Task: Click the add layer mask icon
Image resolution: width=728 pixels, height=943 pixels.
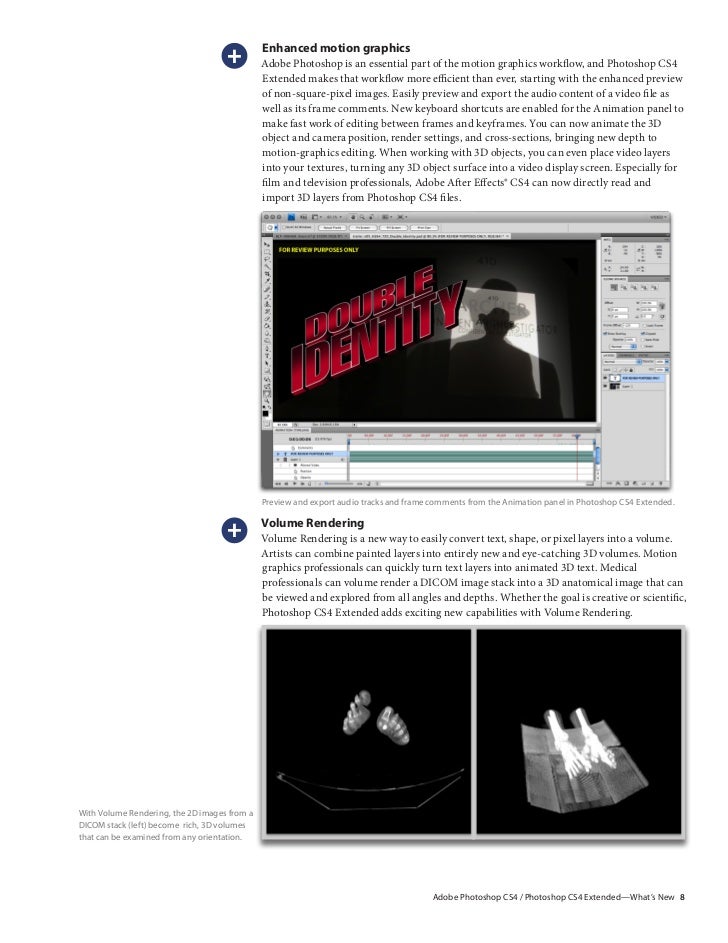Action: tap(626, 483)
